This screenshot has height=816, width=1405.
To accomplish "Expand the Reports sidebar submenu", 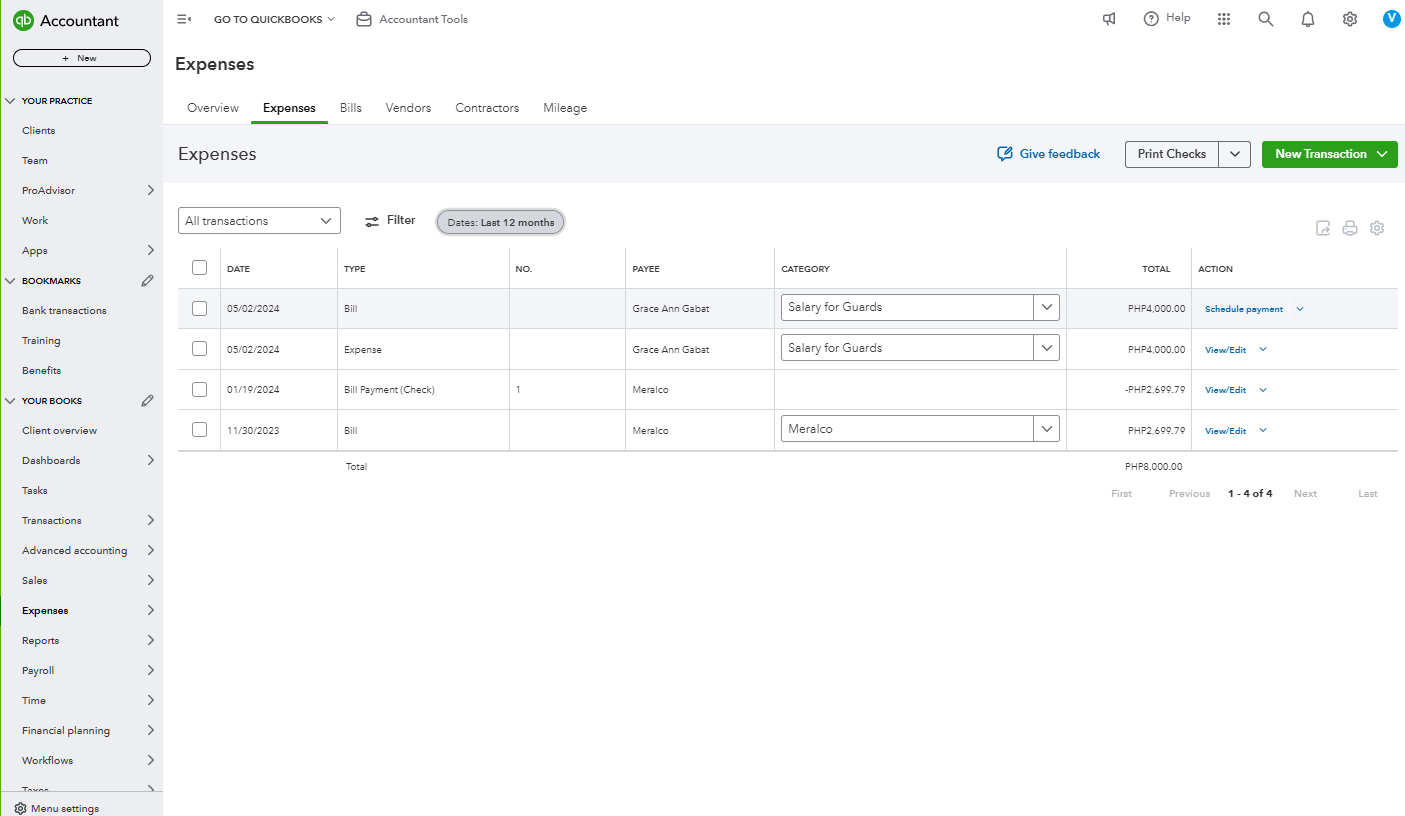I will (x=151, y=640).
